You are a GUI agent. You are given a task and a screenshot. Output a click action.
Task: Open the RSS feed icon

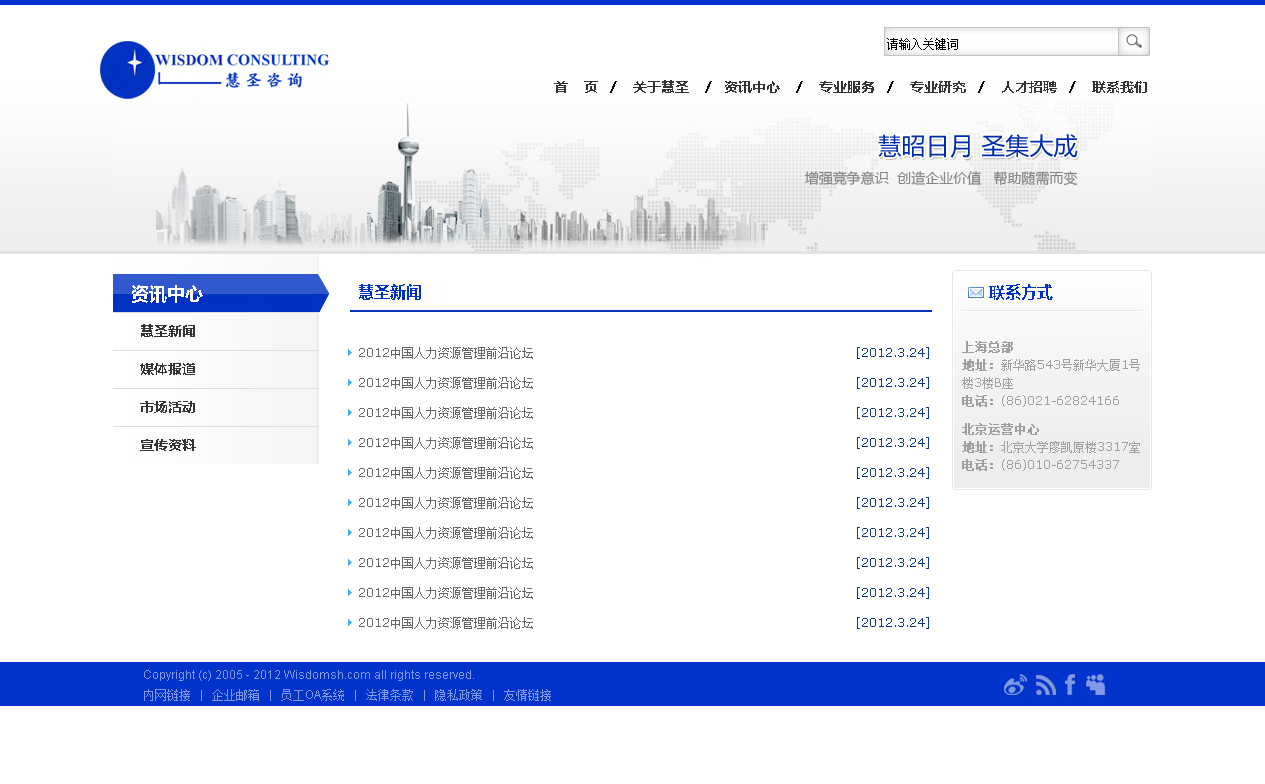click(x=1046, y=685)
